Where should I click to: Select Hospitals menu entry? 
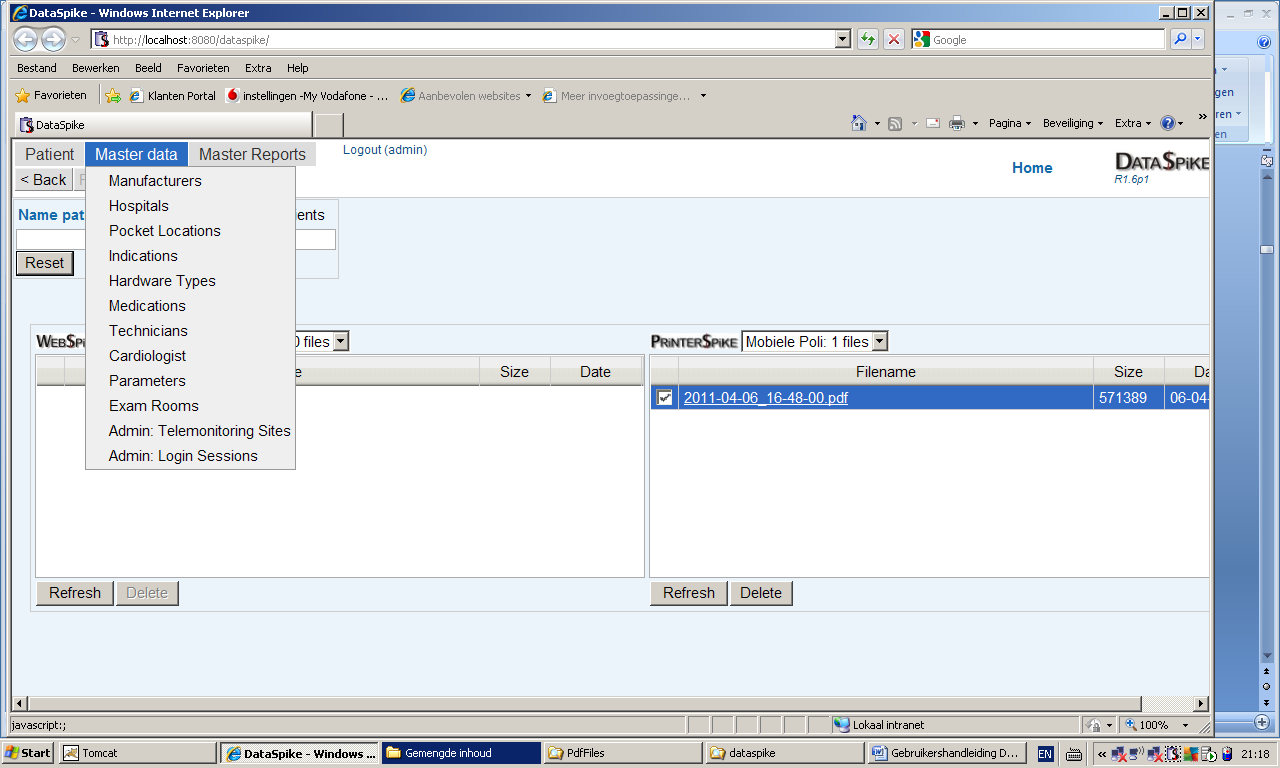coord(139,206)
